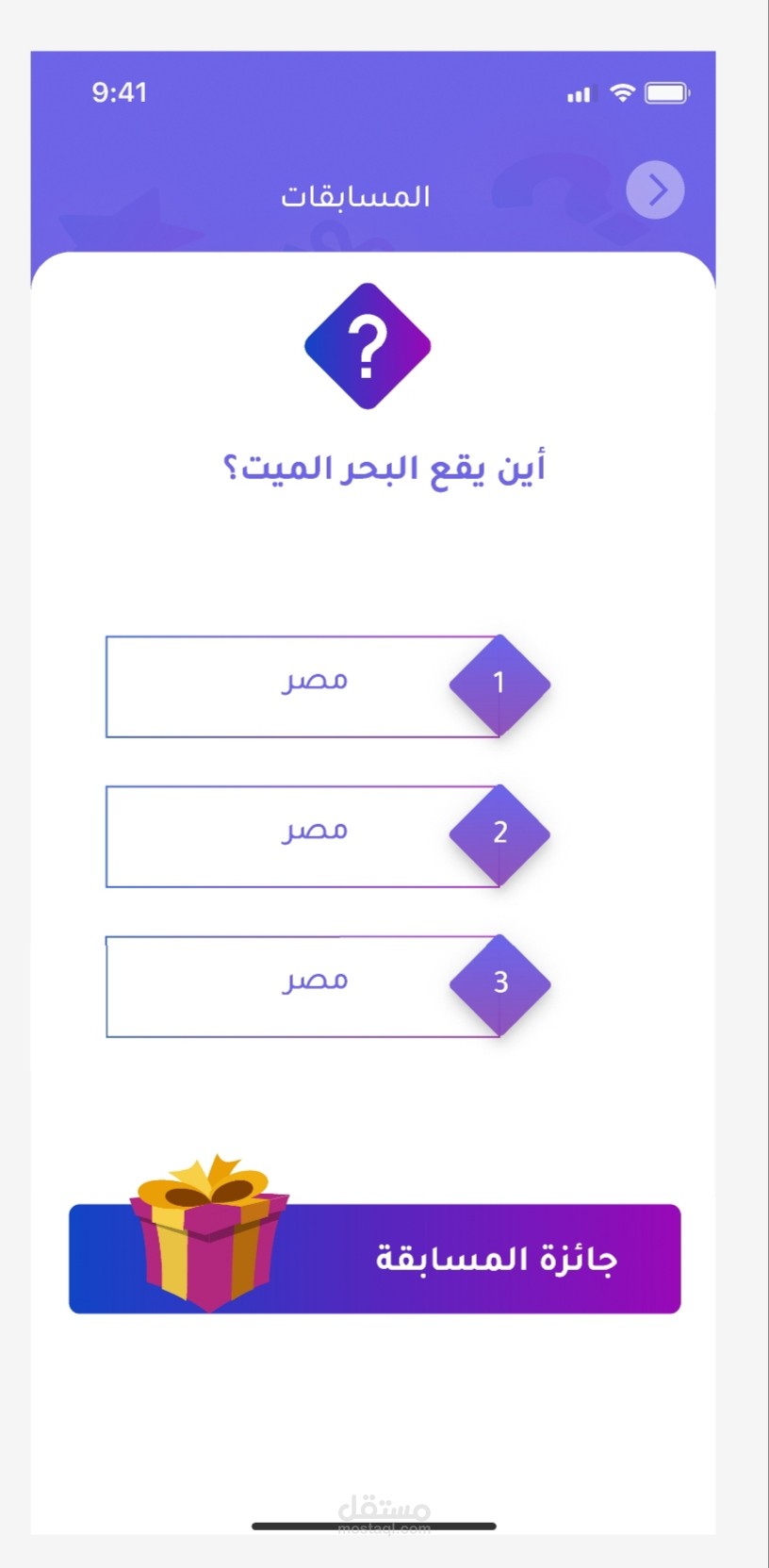The height and width of the screenshot is (1568, 769).
Task: Tap the battery status icon
Action: 666,92
